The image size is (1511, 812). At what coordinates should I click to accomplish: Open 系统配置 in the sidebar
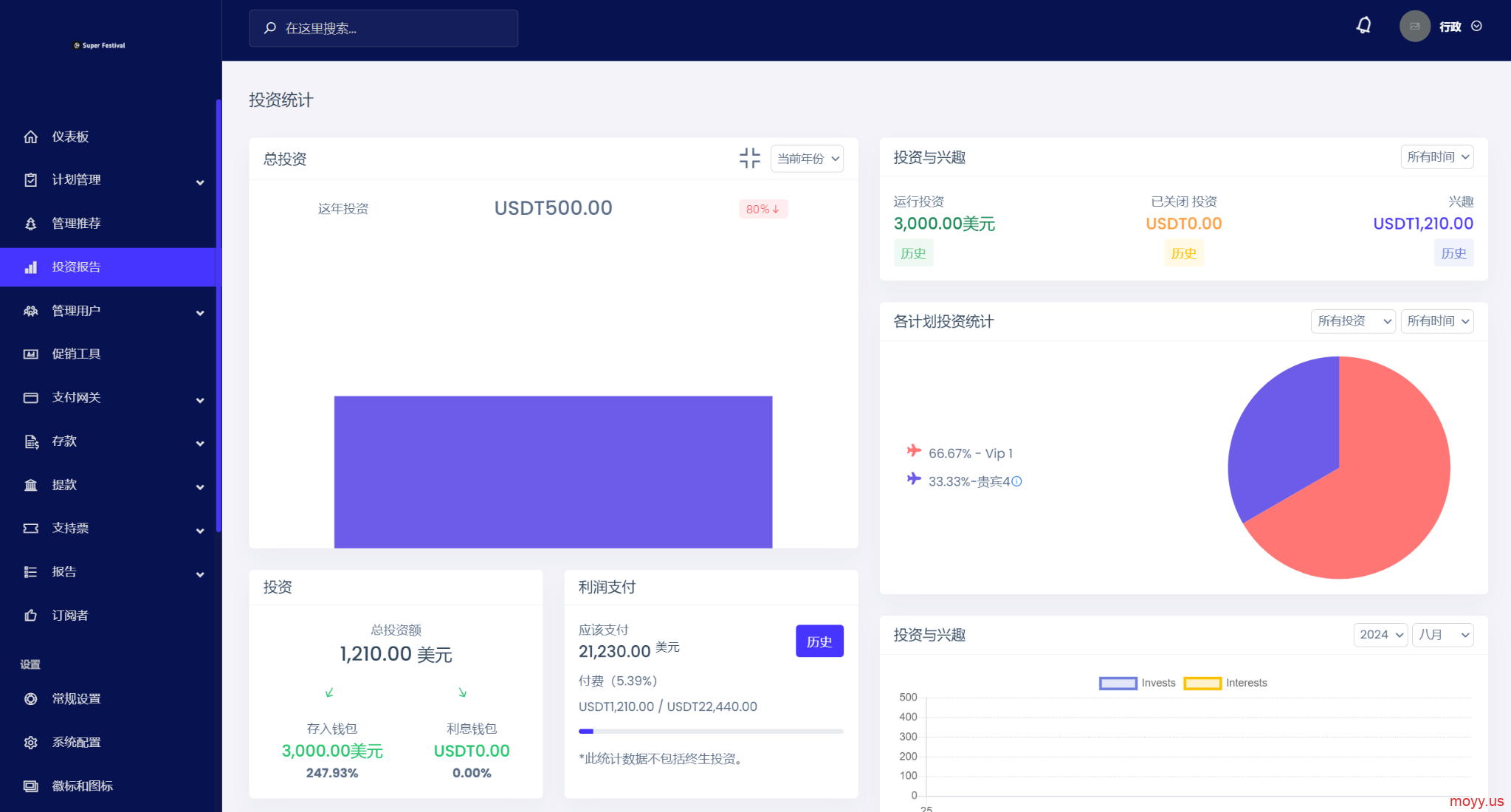click(108, 743)
